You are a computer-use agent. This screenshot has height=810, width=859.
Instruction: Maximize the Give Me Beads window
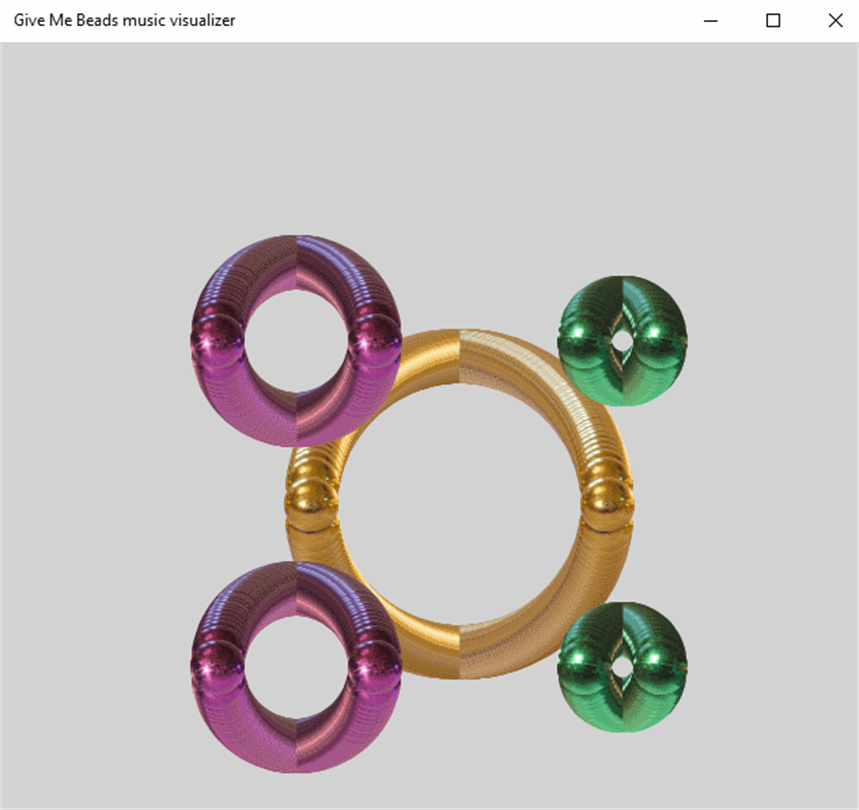[x=773, y=21]
